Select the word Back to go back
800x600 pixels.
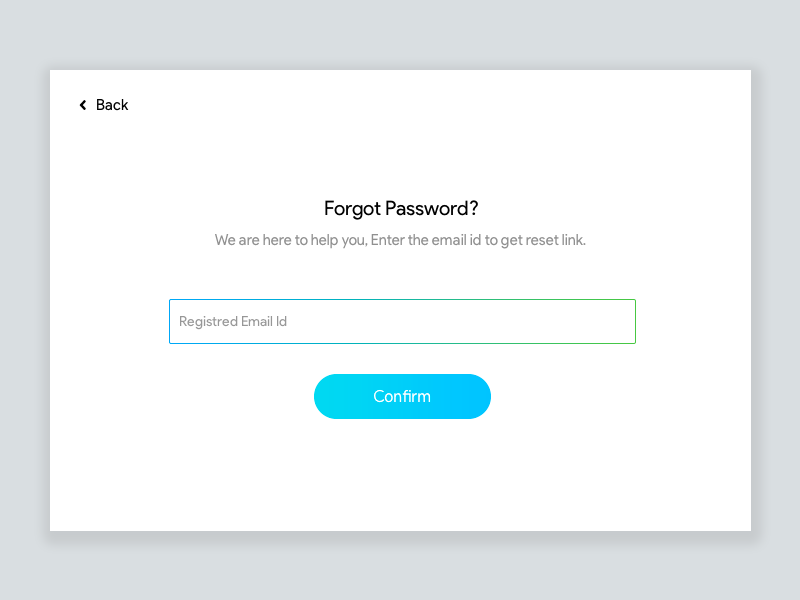(x=111, y=105)
